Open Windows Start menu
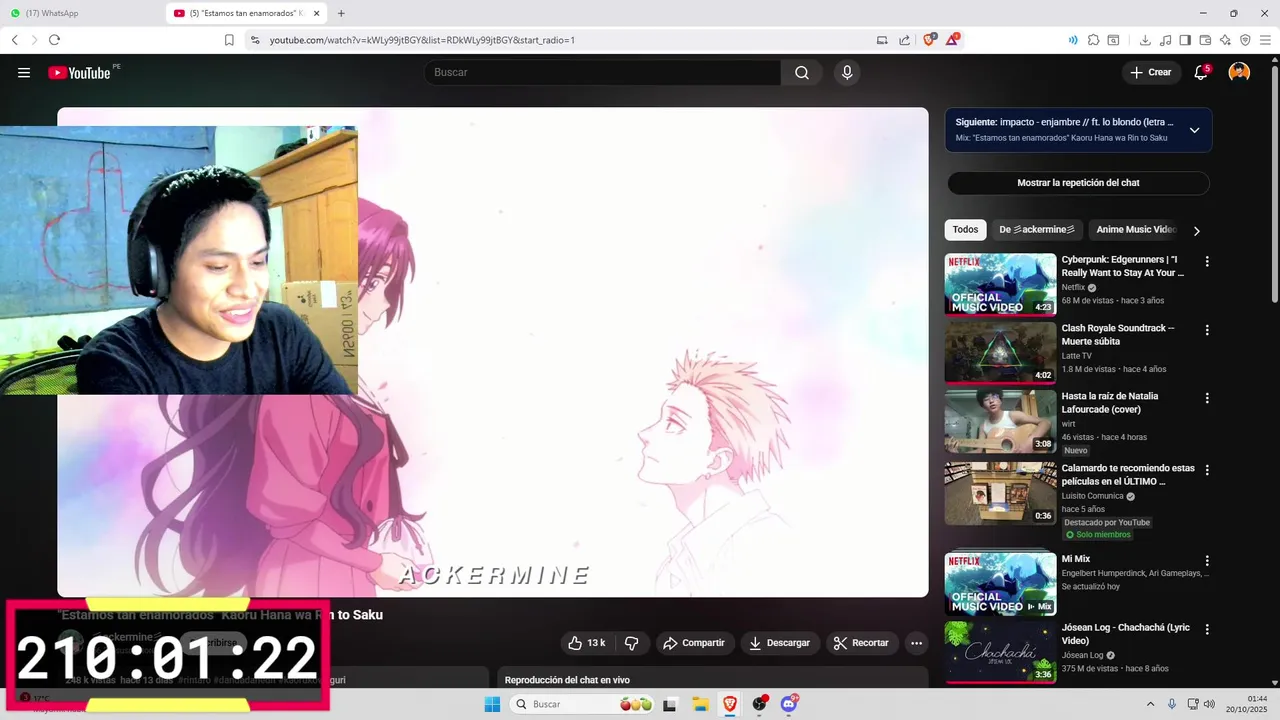 (492, 704)
